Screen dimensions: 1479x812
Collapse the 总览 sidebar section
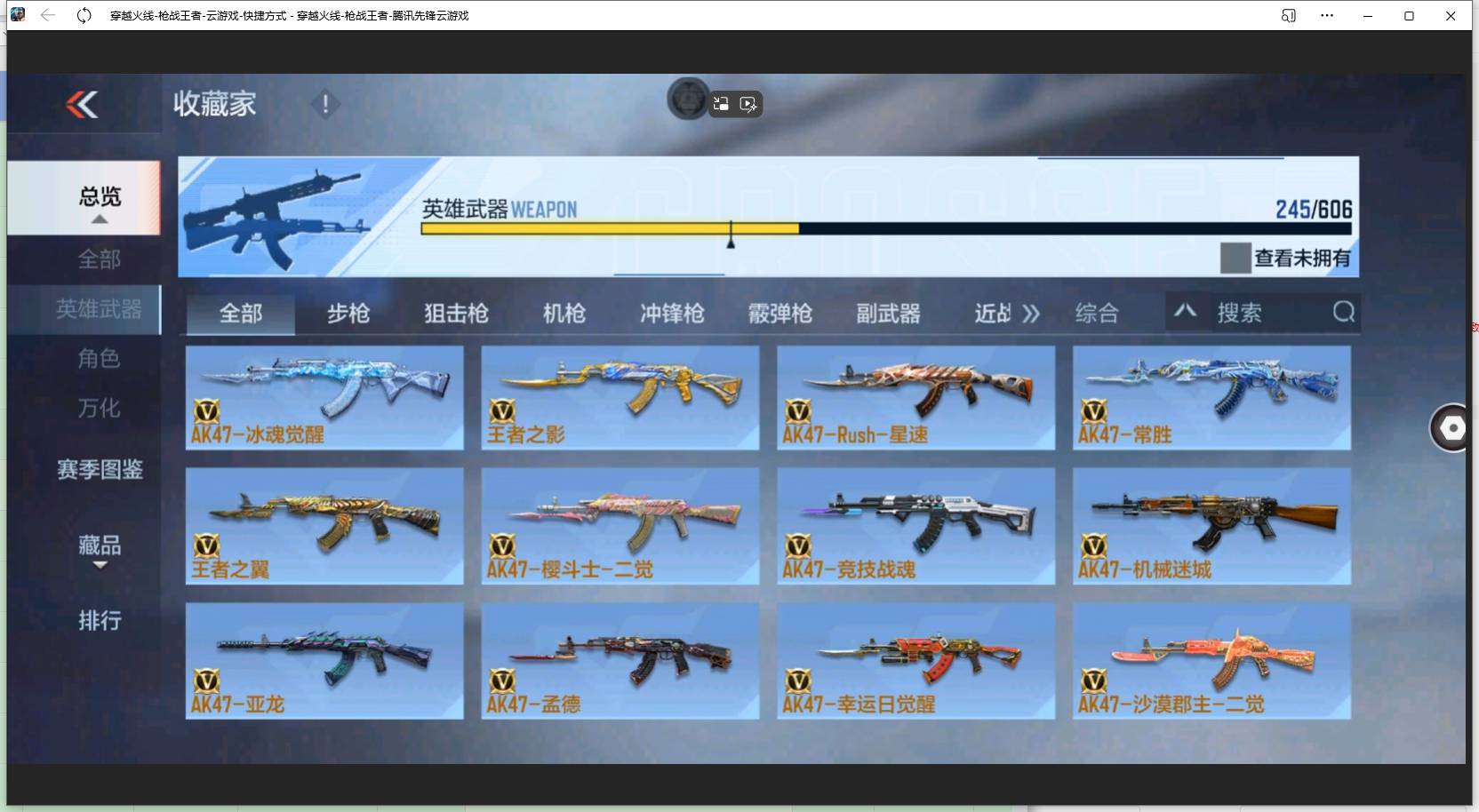[x=100, y=219]
